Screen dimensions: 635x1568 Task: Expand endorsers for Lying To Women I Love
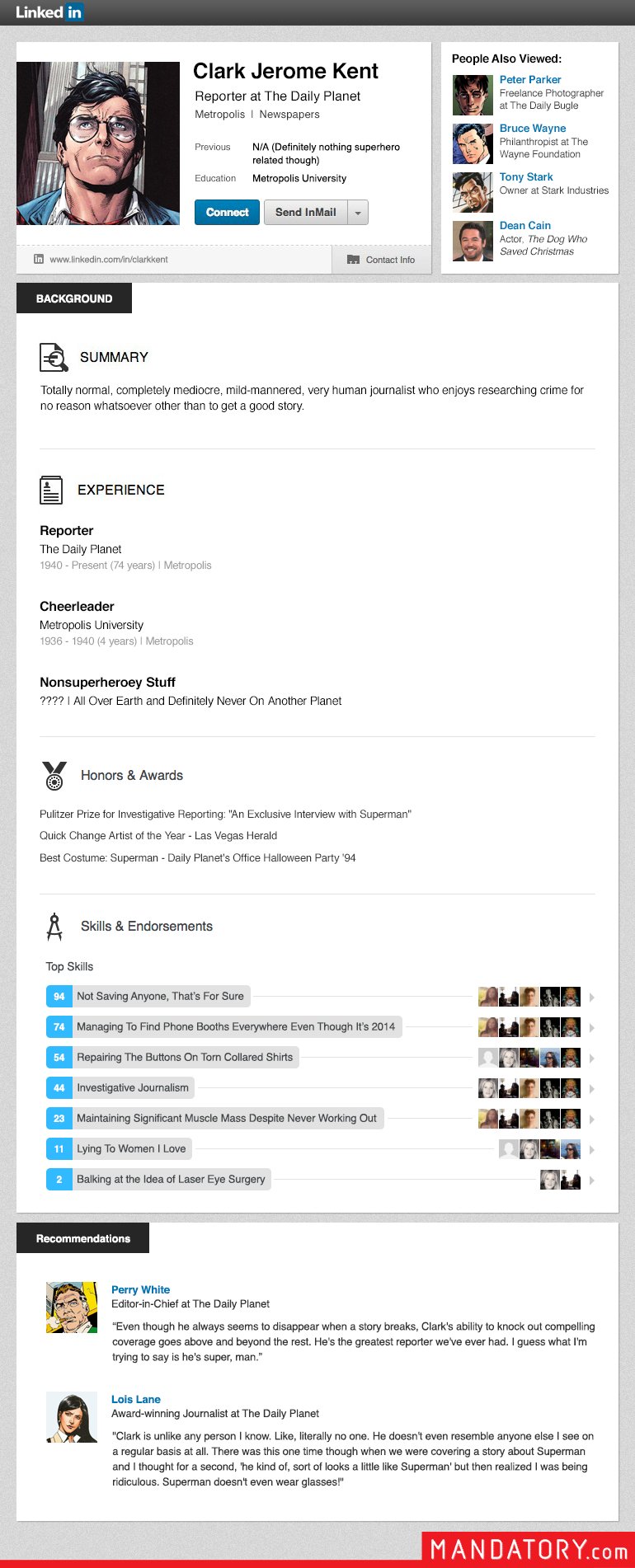coord(591,1150)
